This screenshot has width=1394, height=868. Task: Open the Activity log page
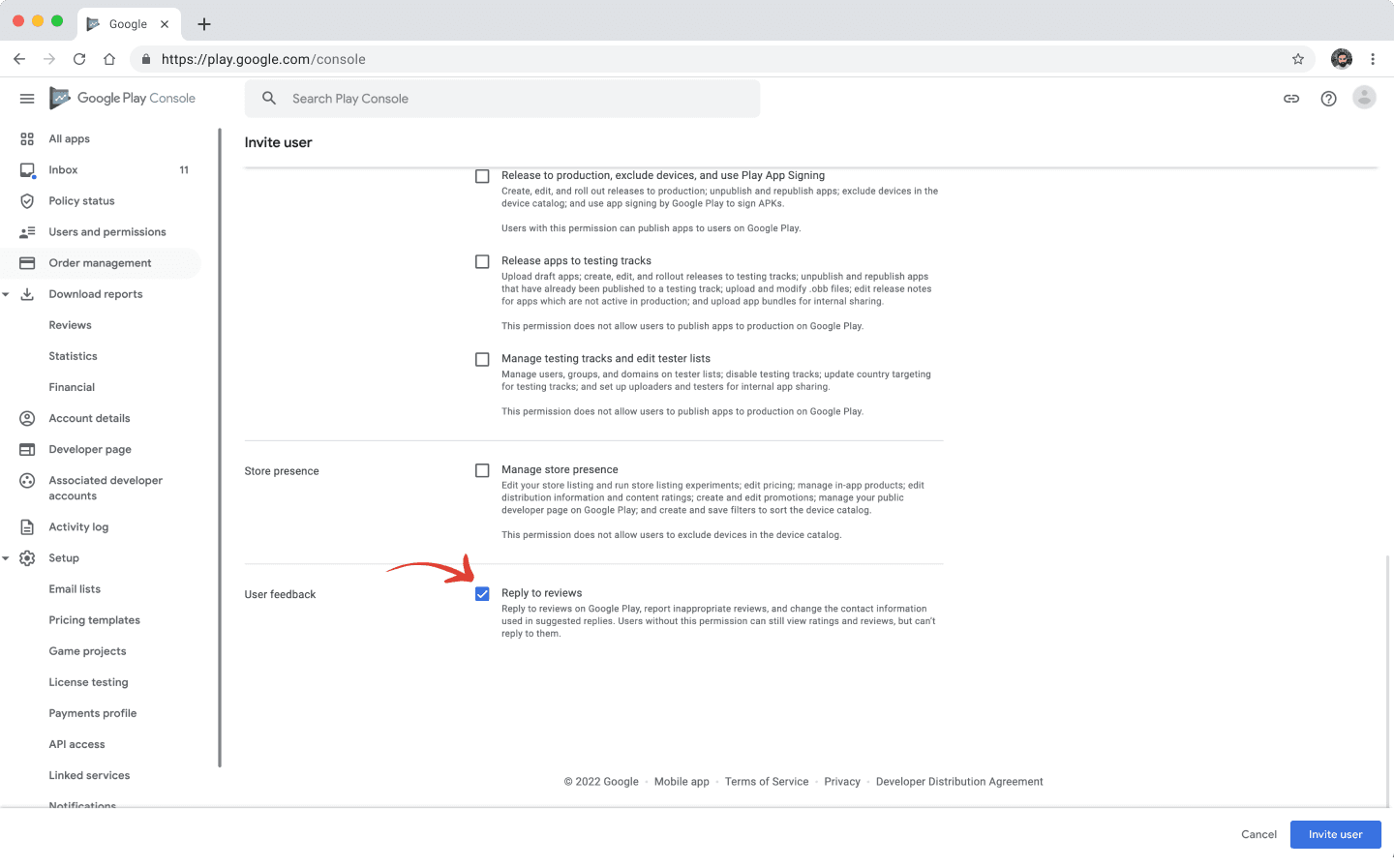79,527
